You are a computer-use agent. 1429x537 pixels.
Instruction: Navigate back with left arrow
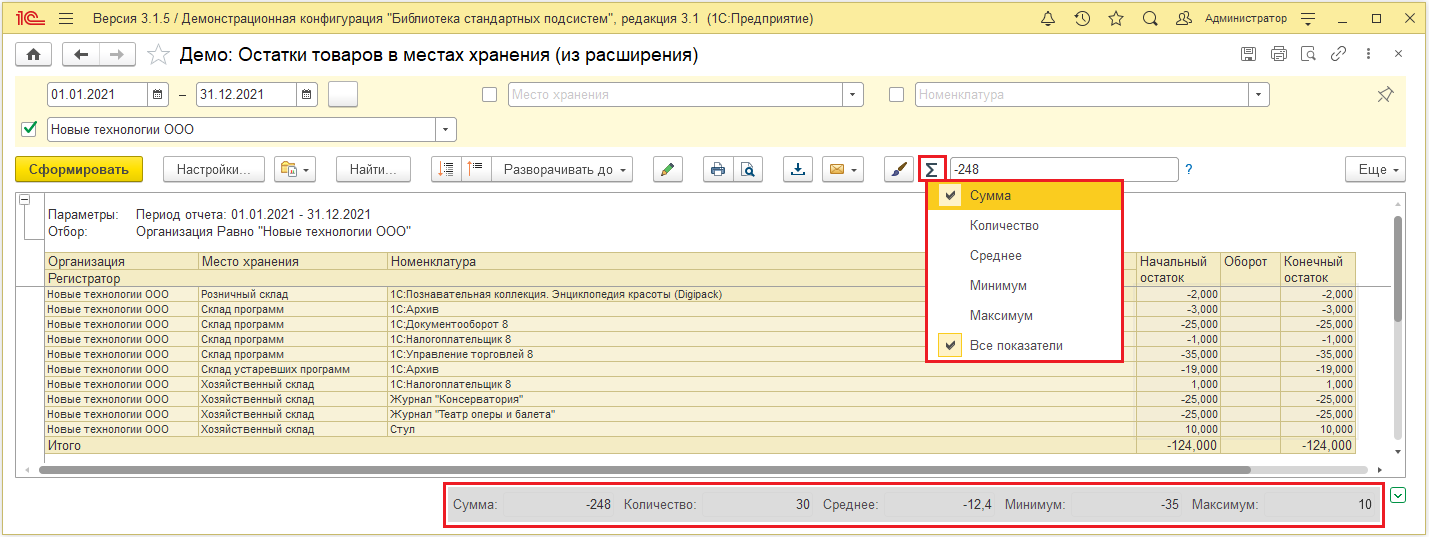[81, 55]
